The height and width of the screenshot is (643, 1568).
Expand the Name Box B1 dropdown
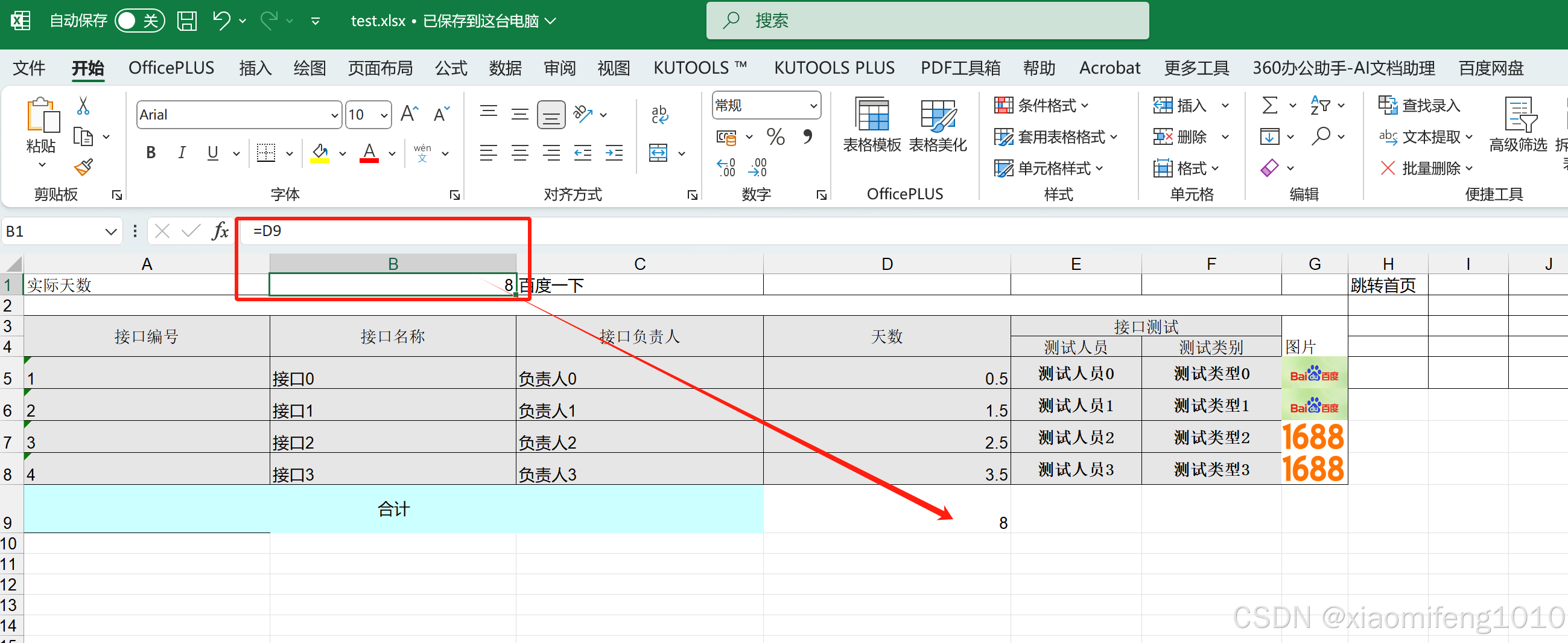(110, 231)
